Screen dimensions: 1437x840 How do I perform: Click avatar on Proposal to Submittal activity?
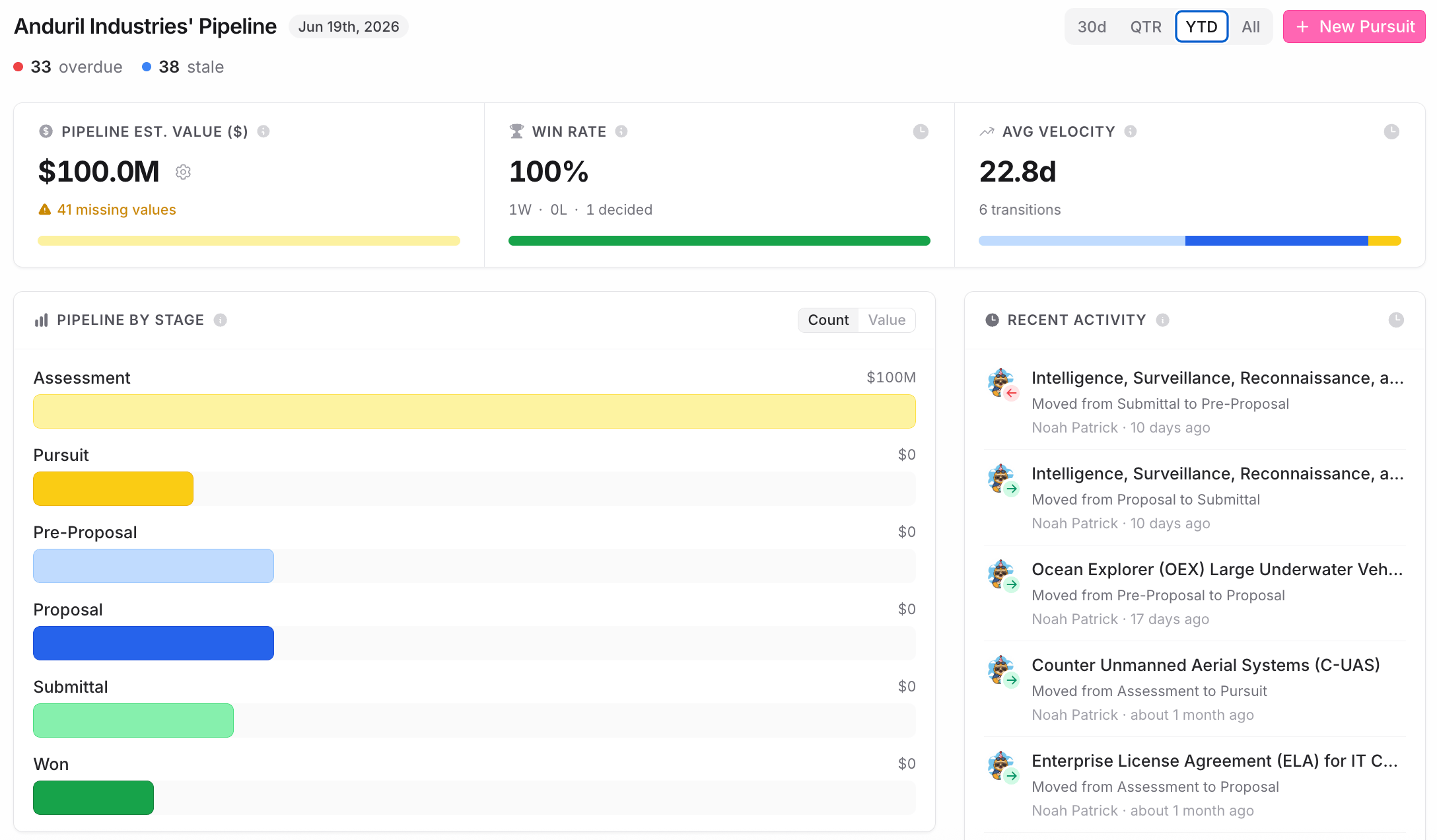coord(1001,478)
